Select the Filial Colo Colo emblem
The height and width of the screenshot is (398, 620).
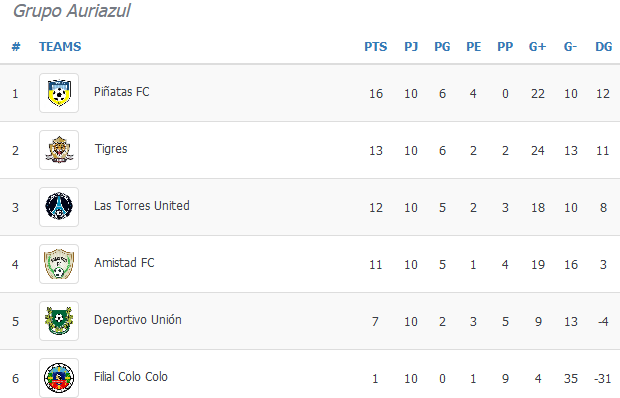[x=59, y=378]
